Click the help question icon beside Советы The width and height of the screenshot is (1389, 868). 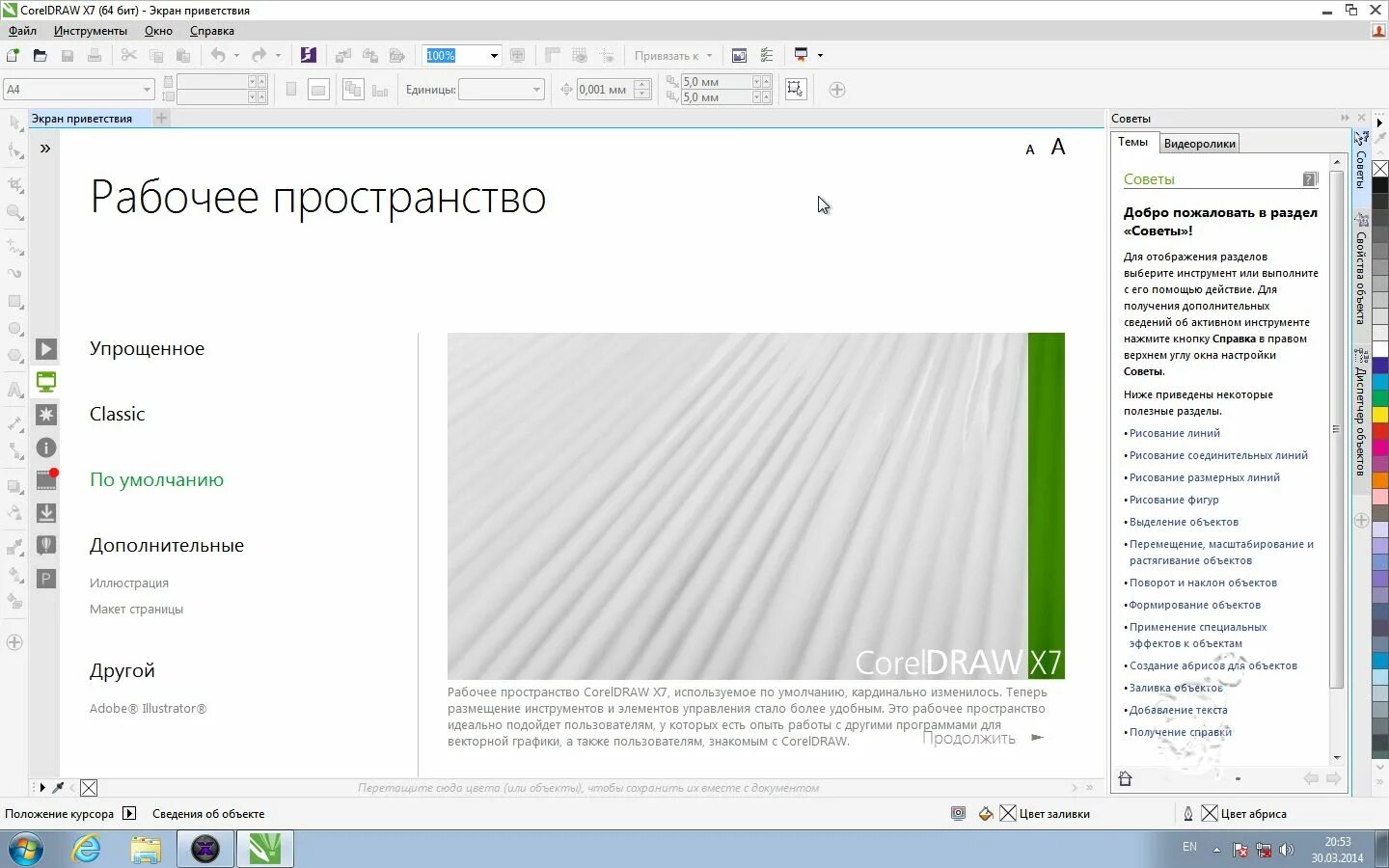(1310, 179)
